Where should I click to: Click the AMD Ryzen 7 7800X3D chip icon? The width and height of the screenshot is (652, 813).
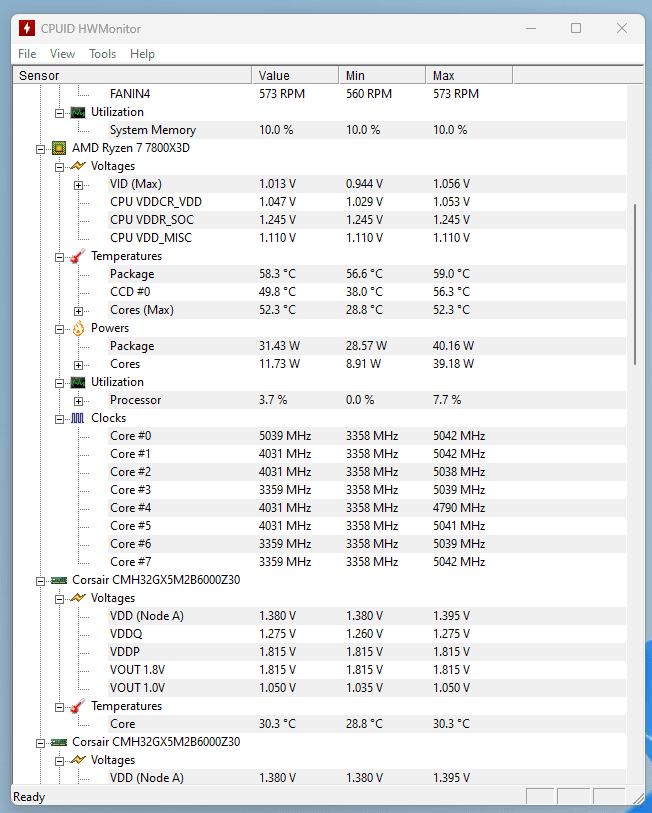point(59,148)
